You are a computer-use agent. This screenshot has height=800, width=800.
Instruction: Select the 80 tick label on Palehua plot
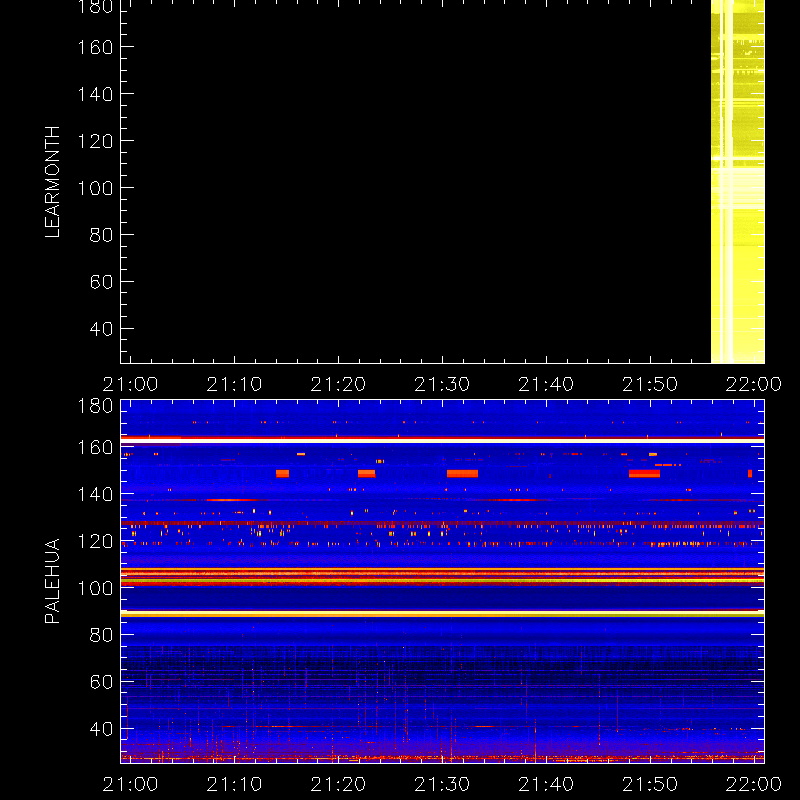[101, 635]
